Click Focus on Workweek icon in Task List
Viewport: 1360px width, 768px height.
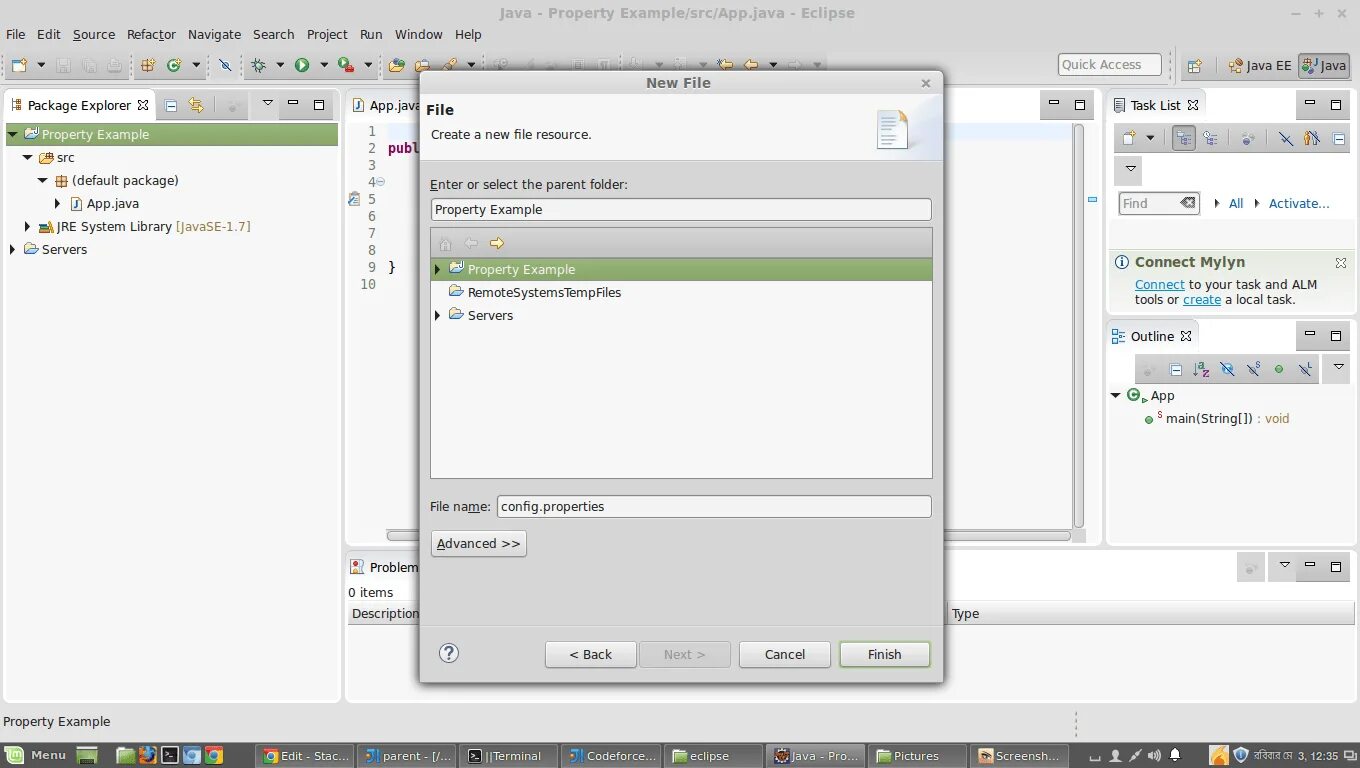point(1312,138)
